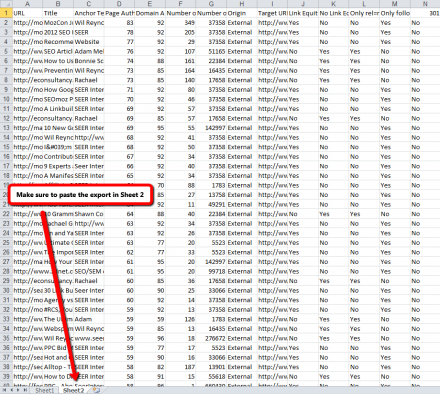Click the 'Only follo' header cell
The image size is (440, 394).
coord(395,13)
